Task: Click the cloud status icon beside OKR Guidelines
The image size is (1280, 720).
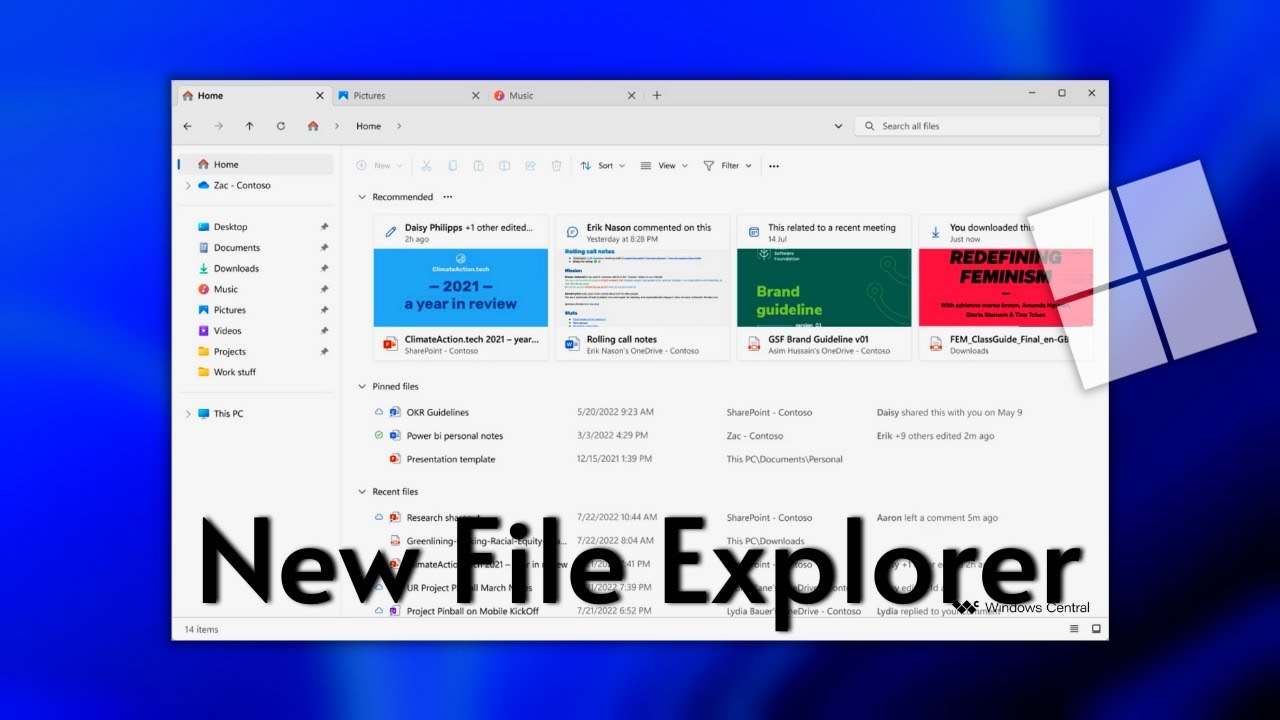Action: 378,412
